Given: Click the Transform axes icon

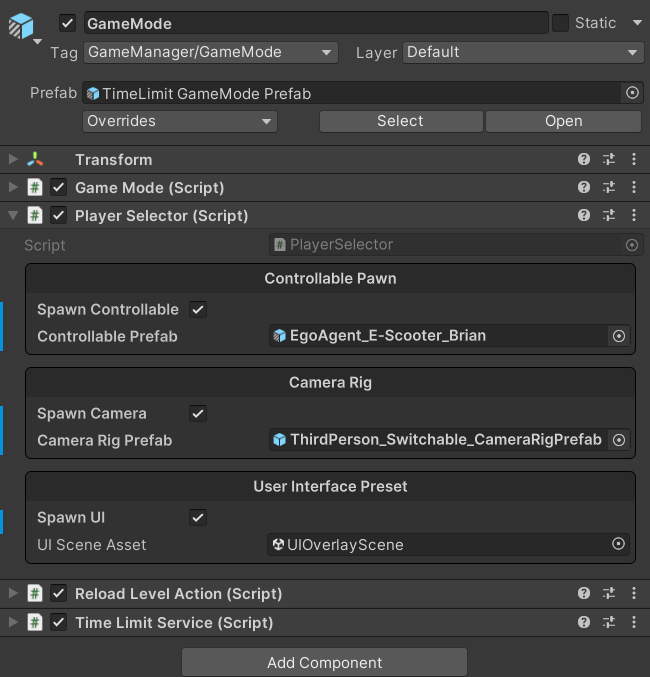Looking at the screenshot, I should tap(35, 159).
